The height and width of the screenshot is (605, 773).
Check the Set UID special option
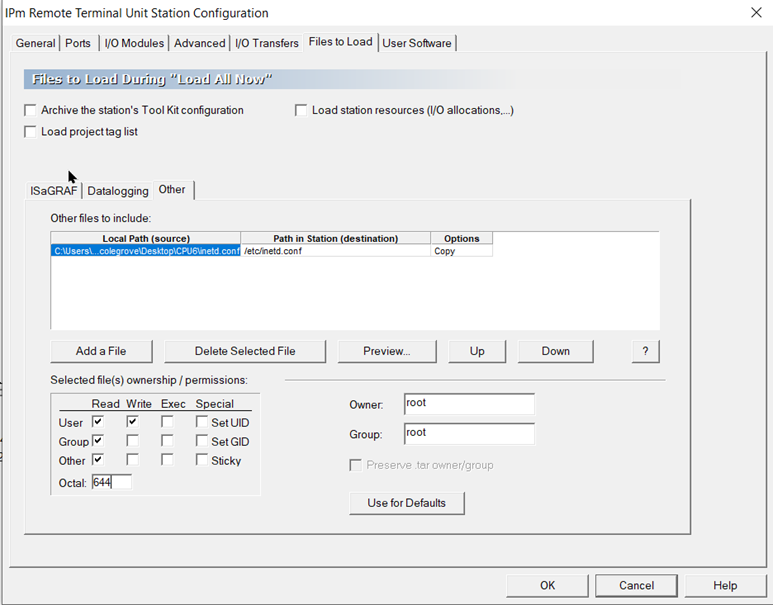(202, 422)
